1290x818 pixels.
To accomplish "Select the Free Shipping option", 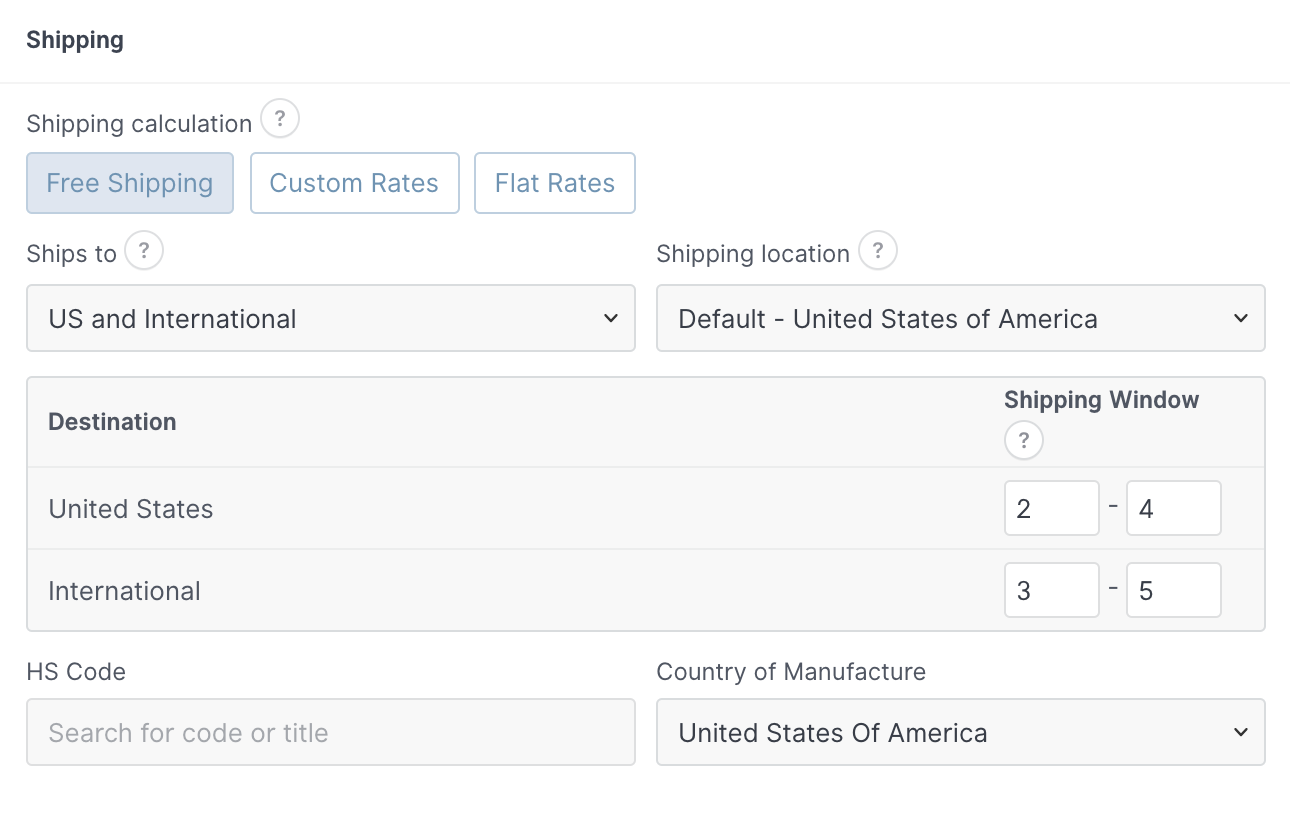I will [x=130, y=183].
